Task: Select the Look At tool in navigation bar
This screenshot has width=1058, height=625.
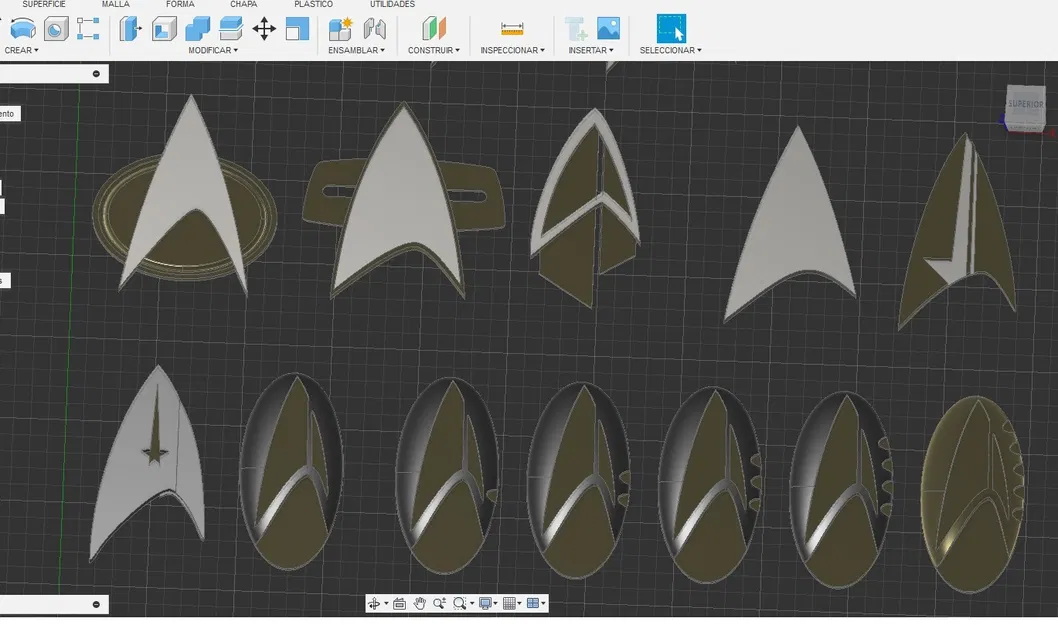Action: click(399, 603)
